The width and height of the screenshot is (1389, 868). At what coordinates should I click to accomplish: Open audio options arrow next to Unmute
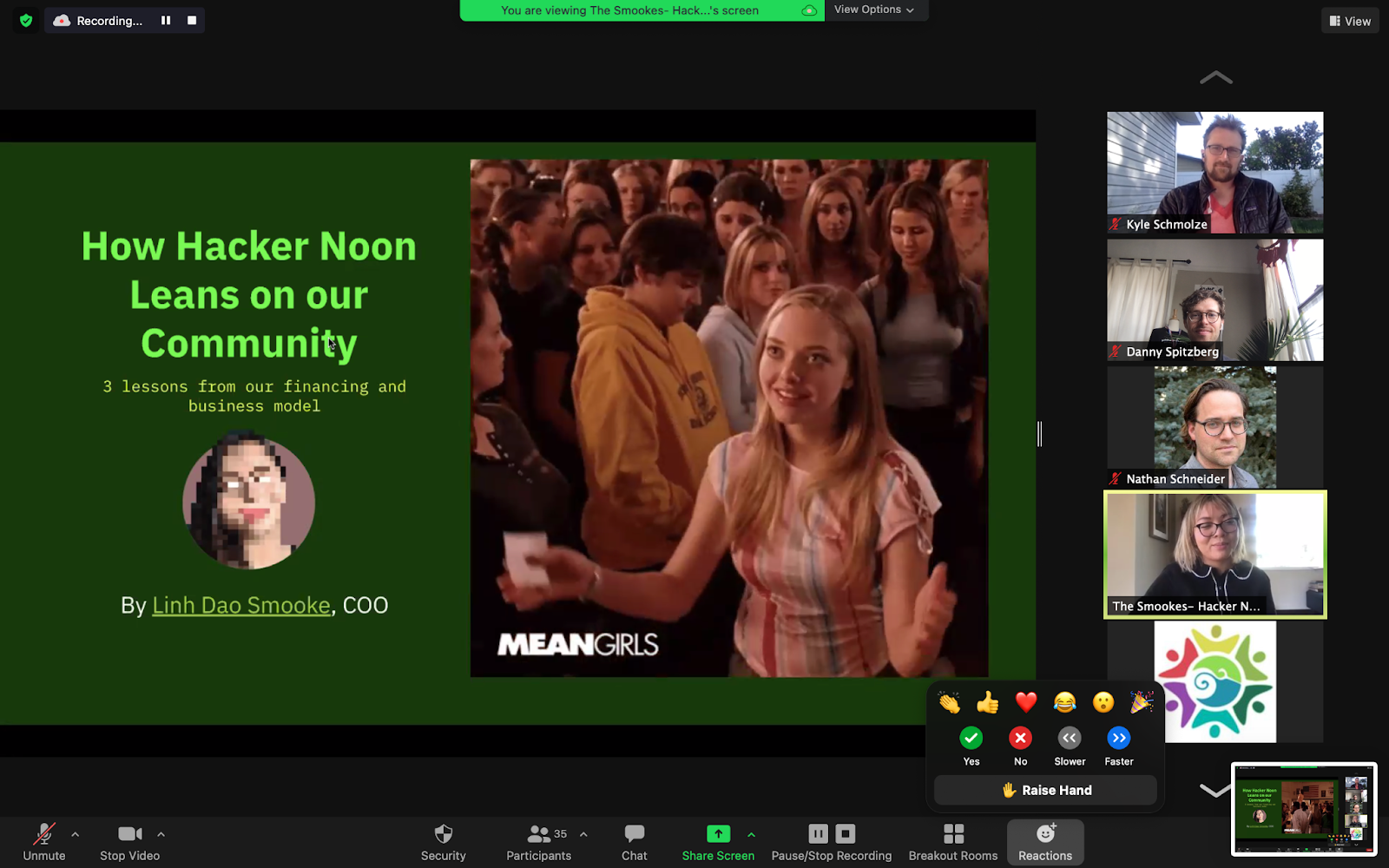pos(76,834)
